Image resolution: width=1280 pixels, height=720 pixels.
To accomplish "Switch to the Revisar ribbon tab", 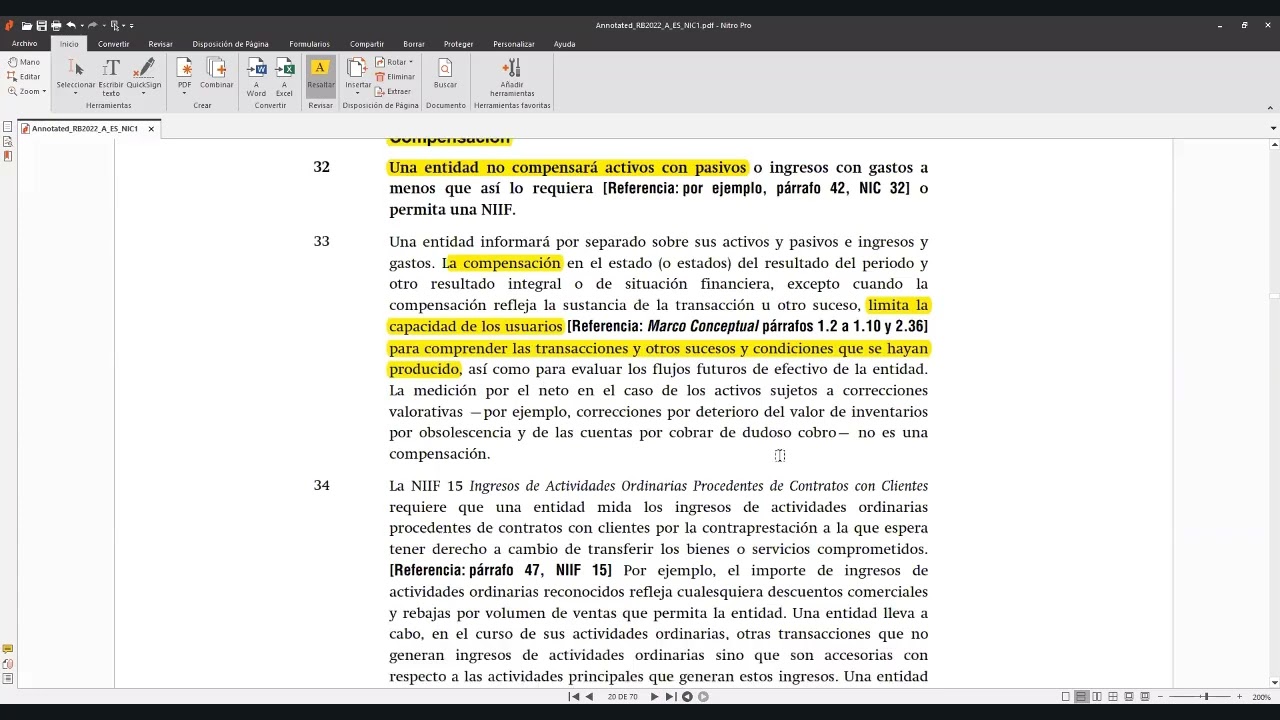I will coord(160,44).
